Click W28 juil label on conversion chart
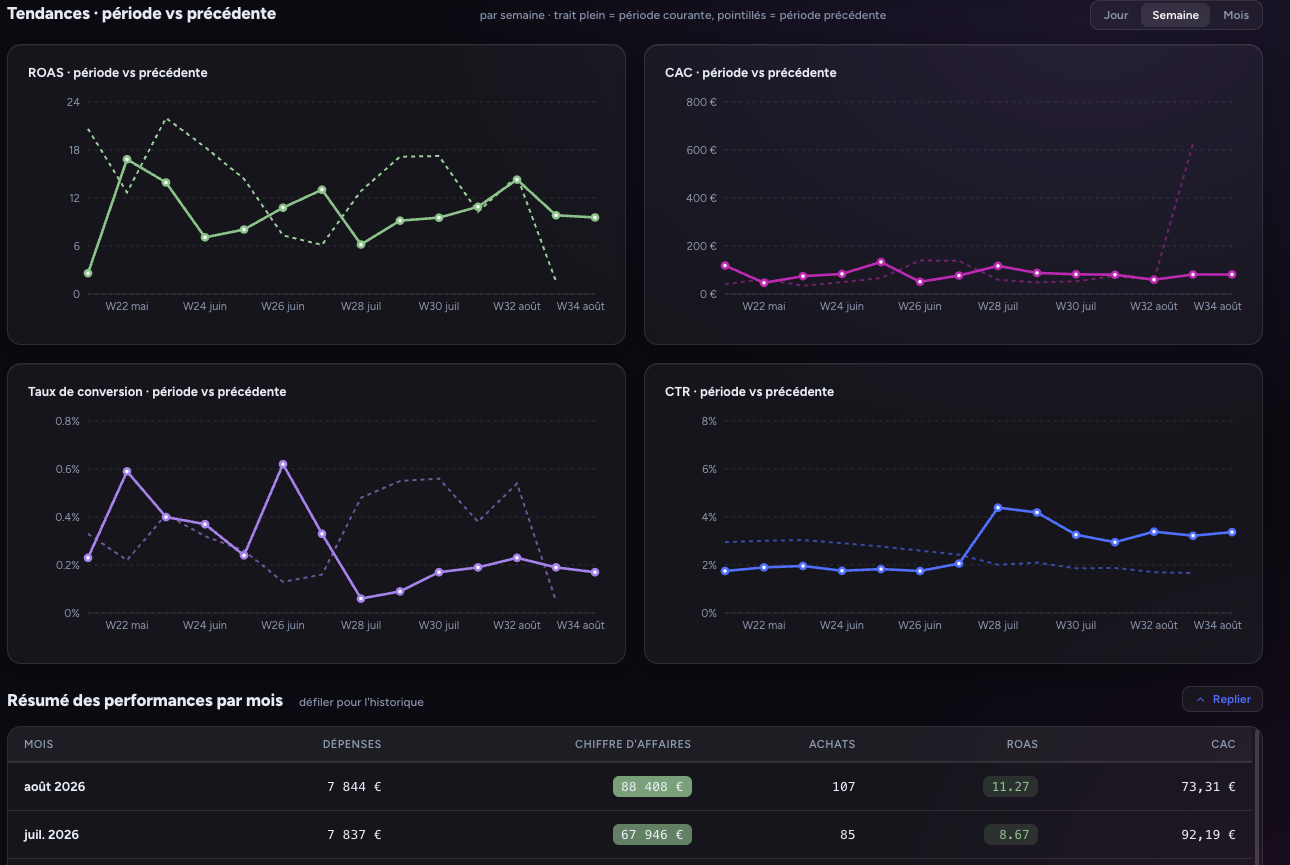Screen dimensions: 1290x865 [360, 625]
